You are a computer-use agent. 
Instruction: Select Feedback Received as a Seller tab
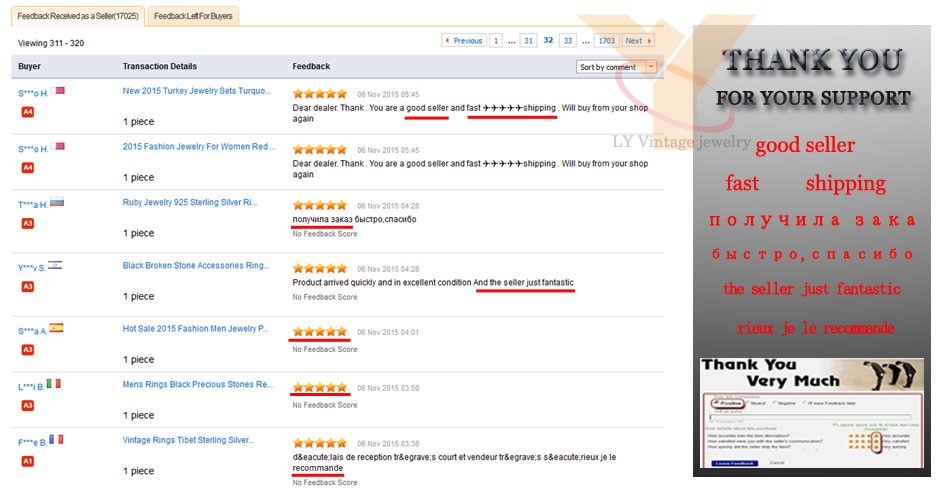click(77, 16)
